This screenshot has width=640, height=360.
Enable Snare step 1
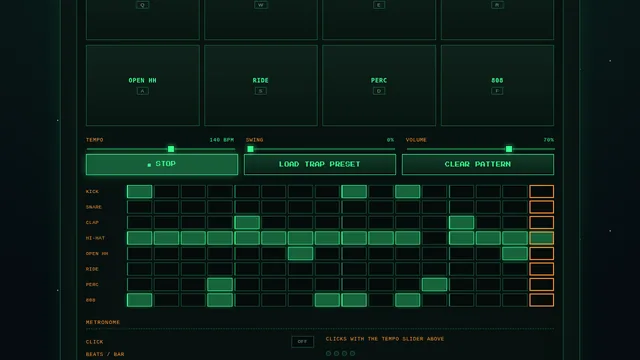[140, 207]
